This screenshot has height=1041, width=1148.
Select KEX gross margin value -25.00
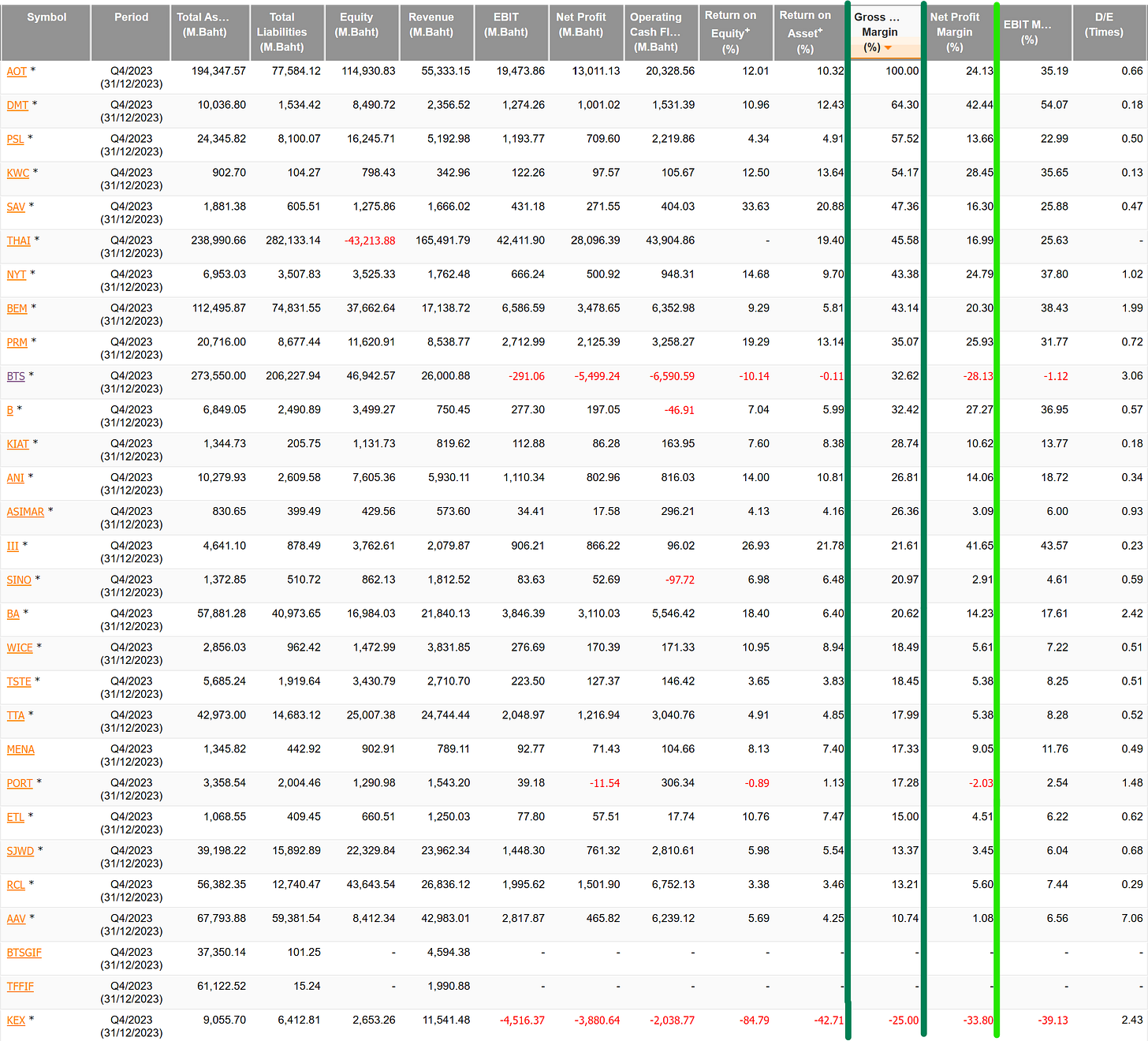[x=904, y=1020]
